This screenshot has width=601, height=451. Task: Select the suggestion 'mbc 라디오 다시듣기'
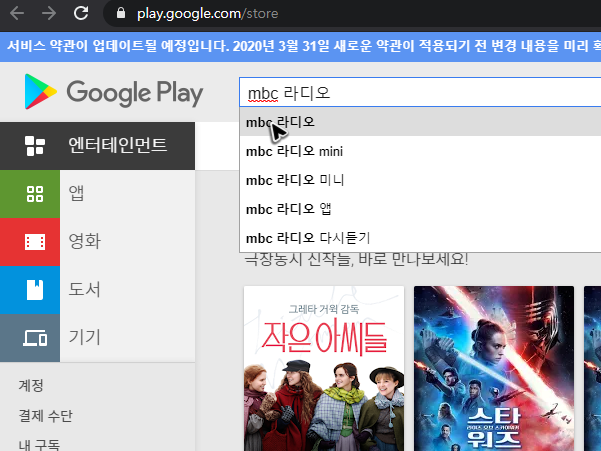tap(420, 238)
